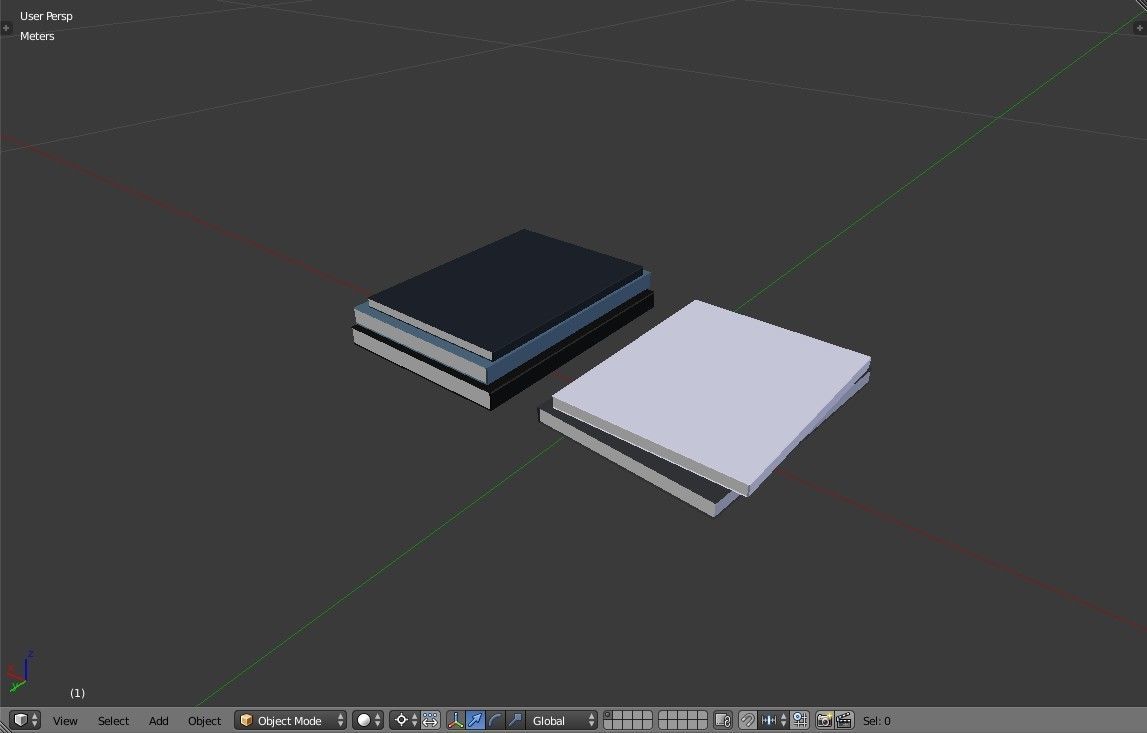1147x733 pixels.
Task: Click the Sel: 0 status text
Action: point(876,721)
